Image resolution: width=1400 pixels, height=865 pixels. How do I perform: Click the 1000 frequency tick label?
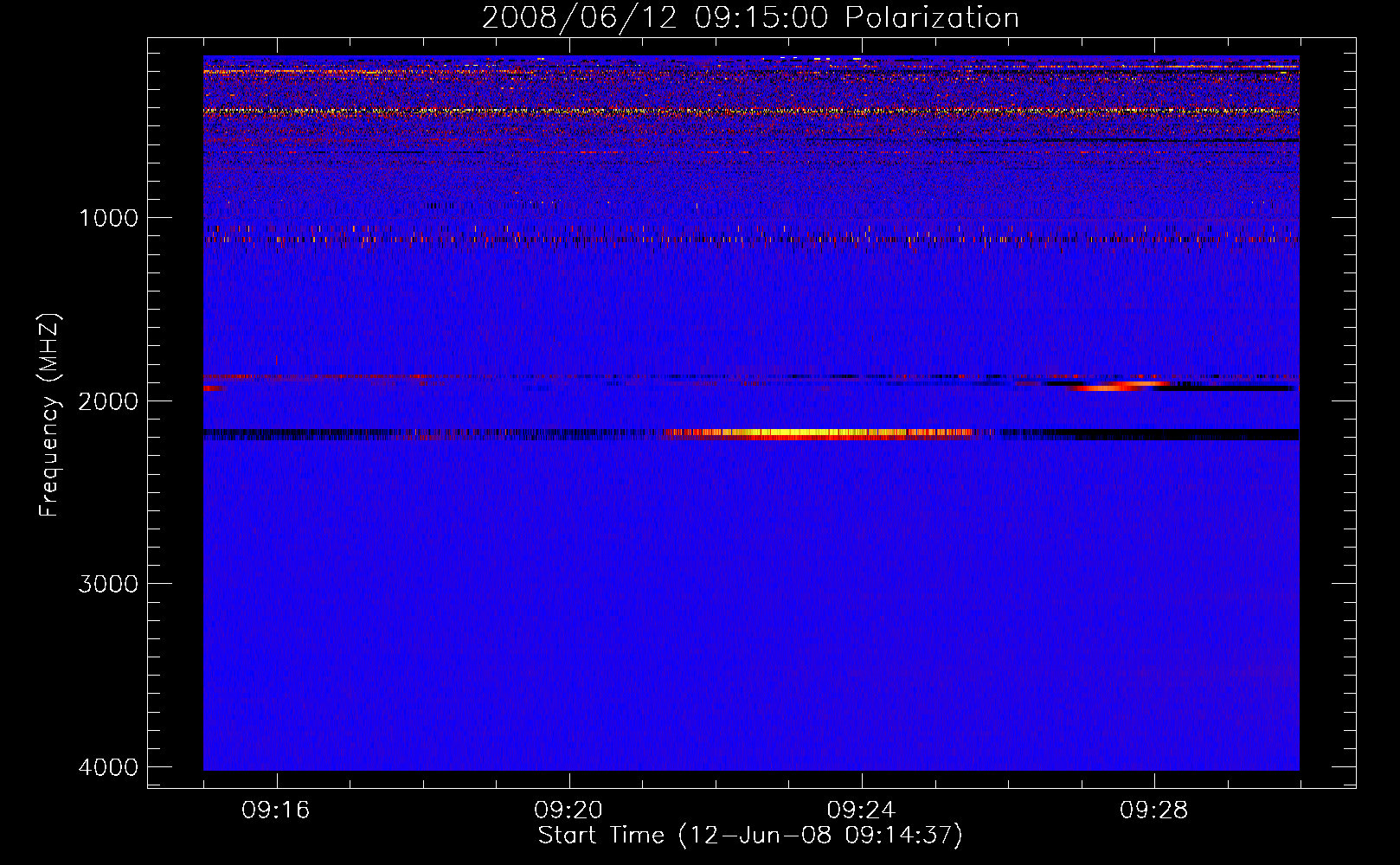coord(108,217)
